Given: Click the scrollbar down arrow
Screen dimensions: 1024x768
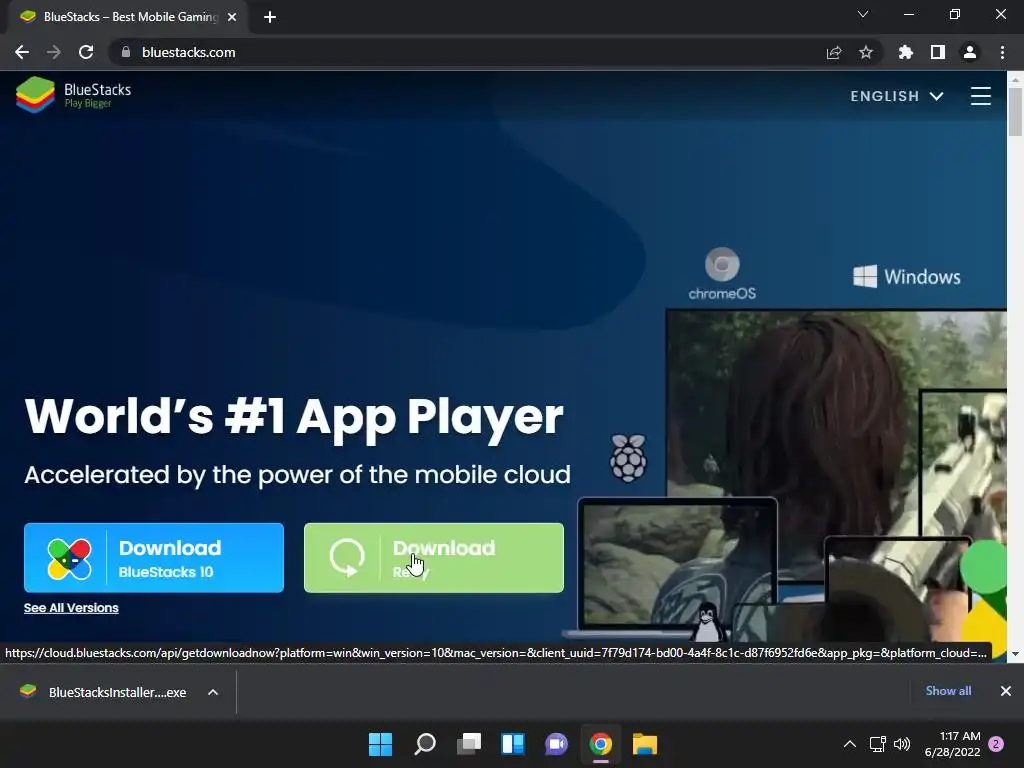Looking at the screenshot, I should point(1015,654).
